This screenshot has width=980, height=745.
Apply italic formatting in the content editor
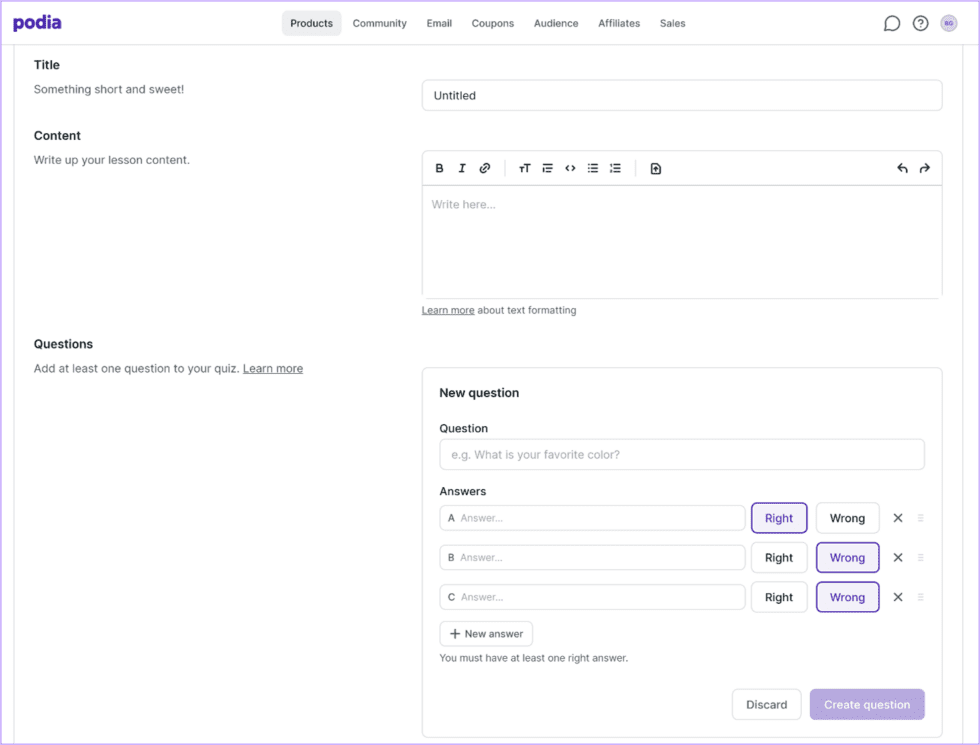point(462,168)
